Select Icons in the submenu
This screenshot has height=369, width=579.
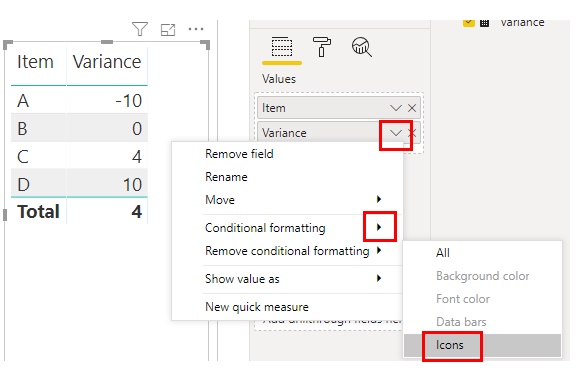coord(482,345)
